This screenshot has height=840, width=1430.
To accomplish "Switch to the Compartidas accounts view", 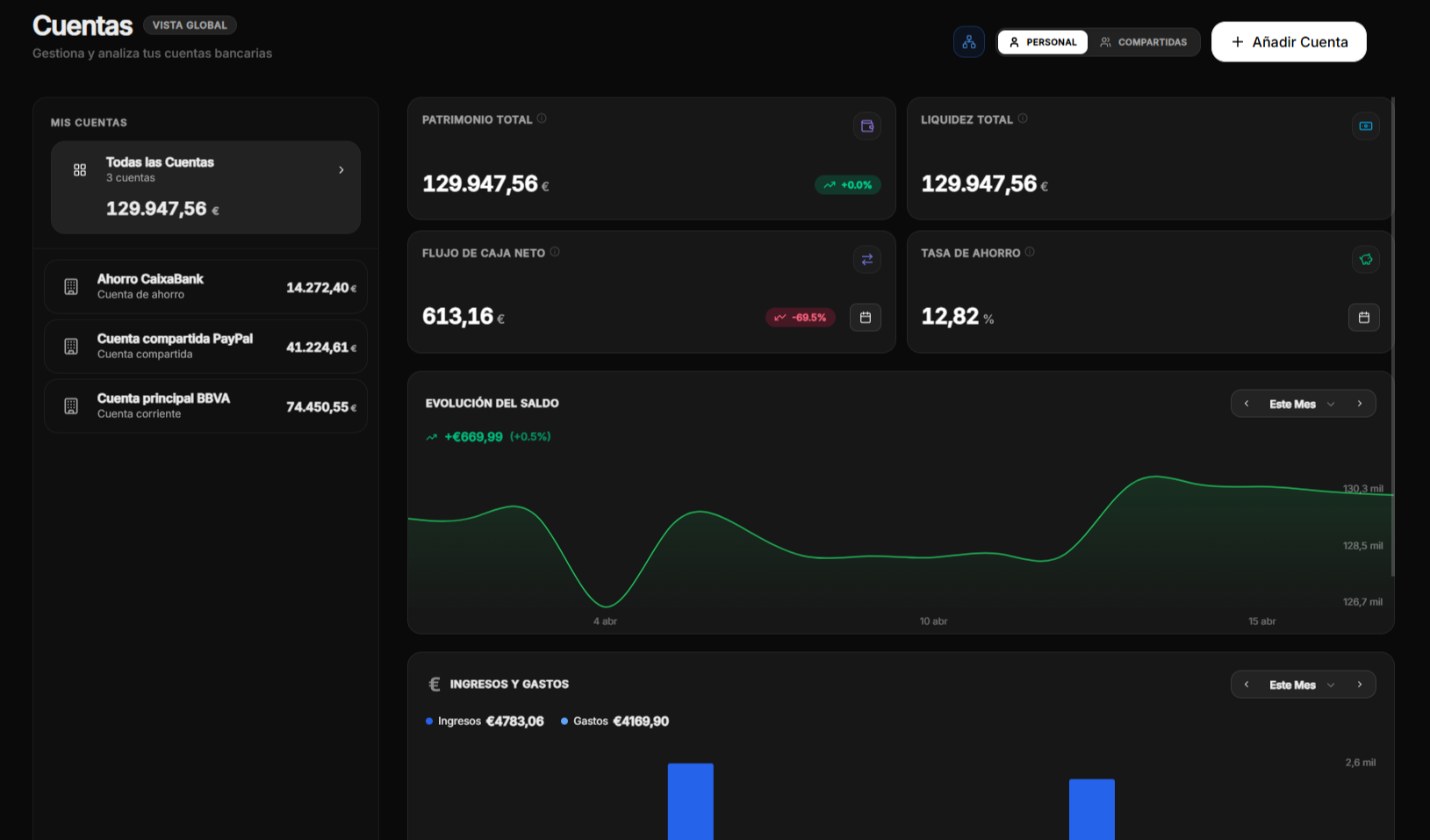I will pyautogui.click(x=1144, y=42).
